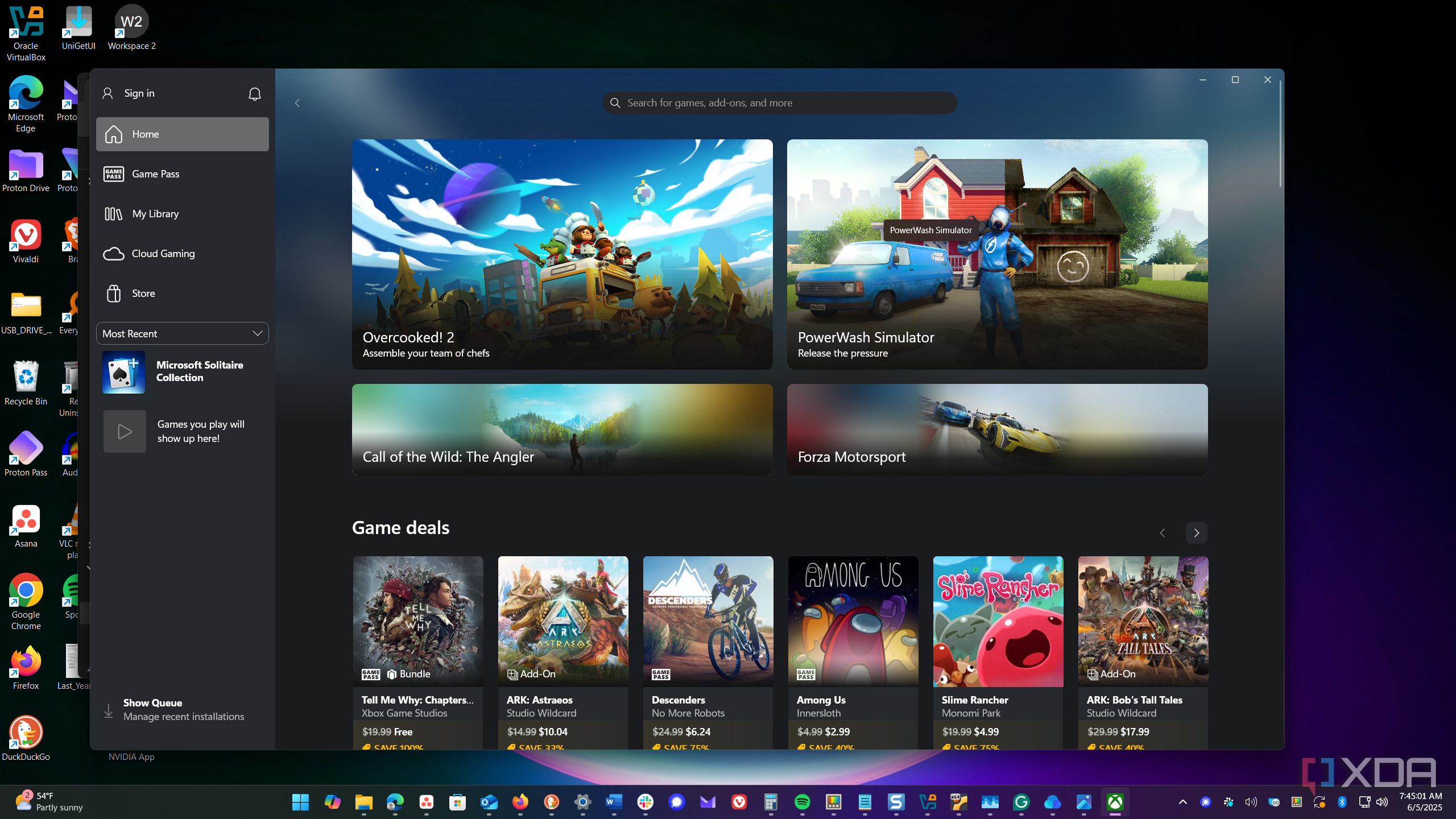Screen dimensions: 1456x819
Task: Open Call of the Wild: The Angler banner
Action: (x=562, y=429)
